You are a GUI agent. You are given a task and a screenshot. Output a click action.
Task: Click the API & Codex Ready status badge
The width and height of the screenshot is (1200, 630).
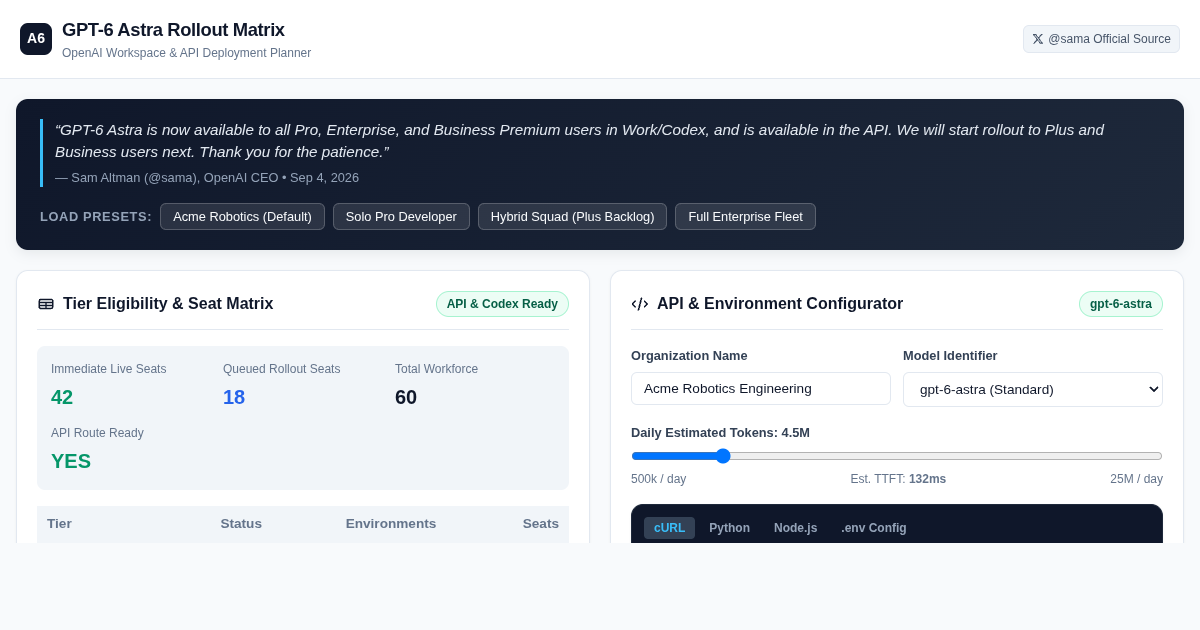click(x=502, y=304)
